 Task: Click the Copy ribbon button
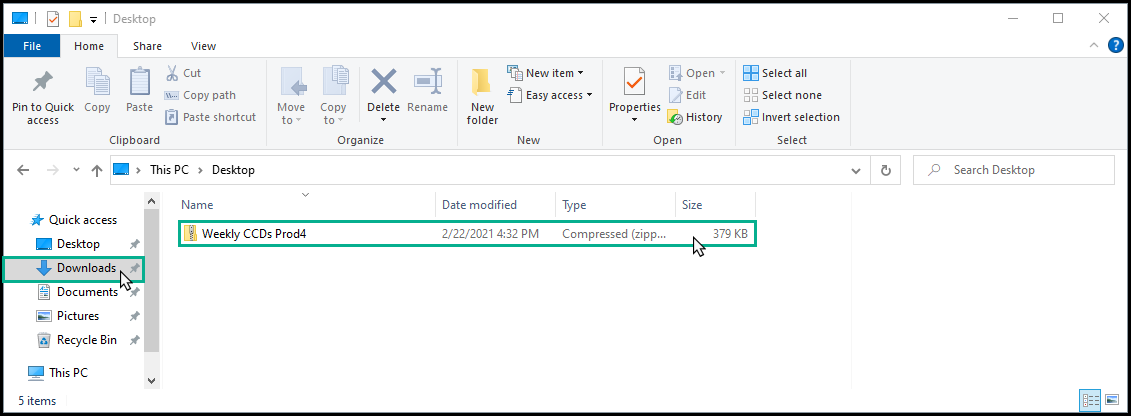click(x=97, y=91)
